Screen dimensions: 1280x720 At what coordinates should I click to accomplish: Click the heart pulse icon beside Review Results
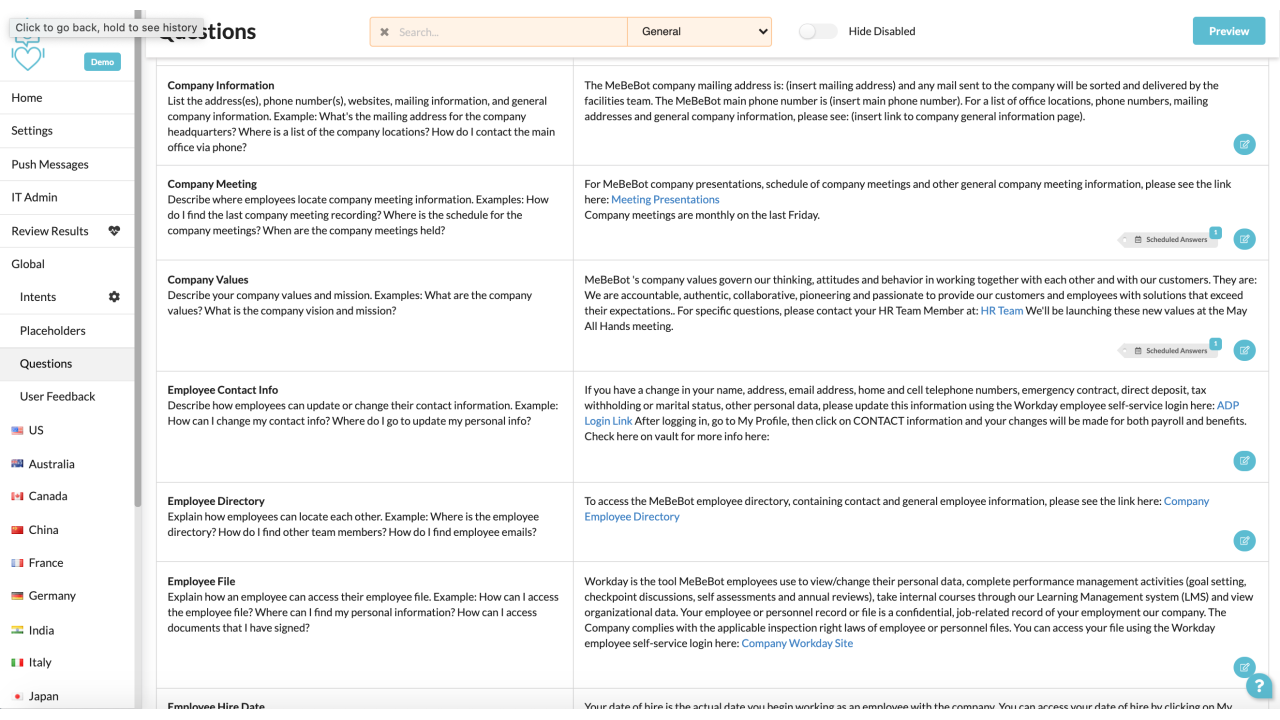(114, 231)
